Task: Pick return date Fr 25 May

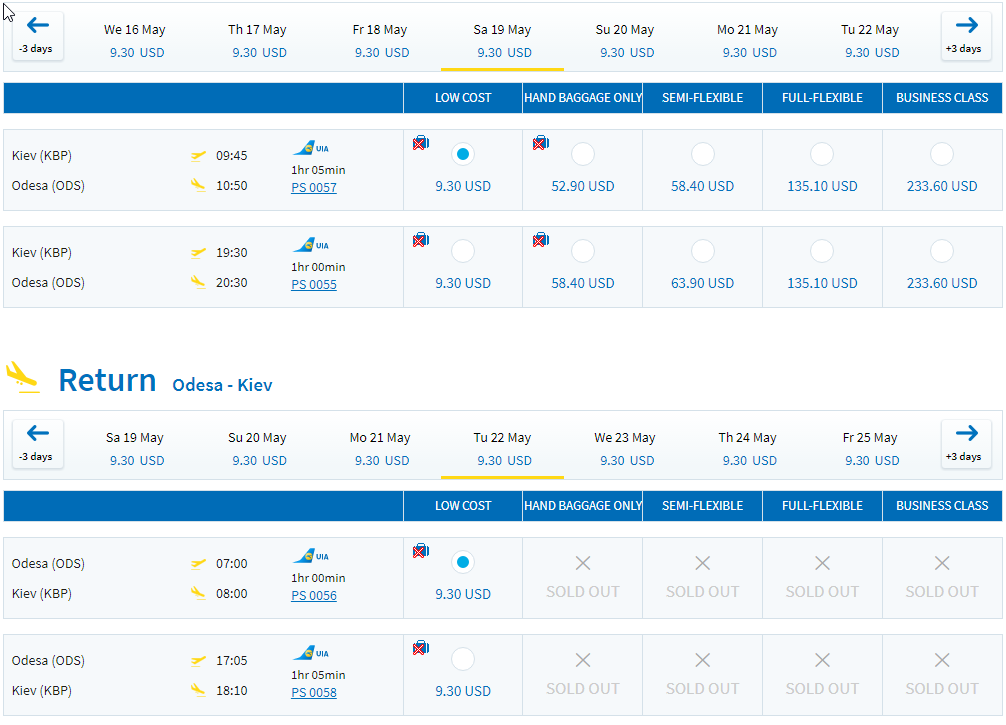Action: pos(870,448)
